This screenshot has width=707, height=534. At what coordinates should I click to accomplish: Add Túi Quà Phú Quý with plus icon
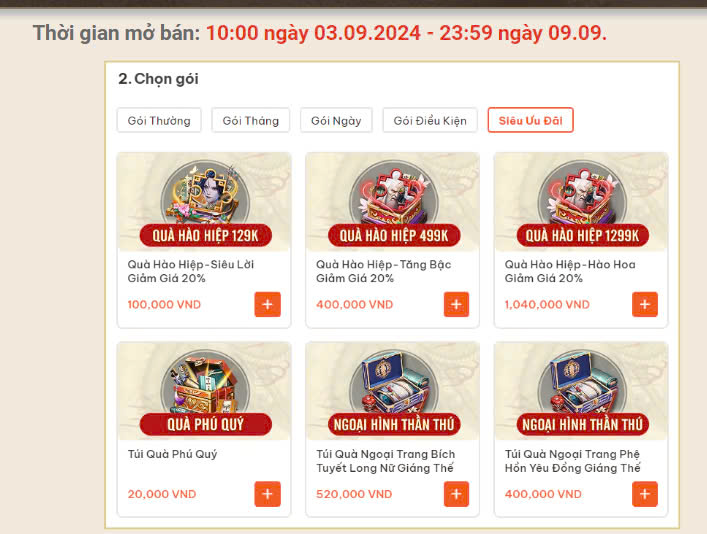267,494
